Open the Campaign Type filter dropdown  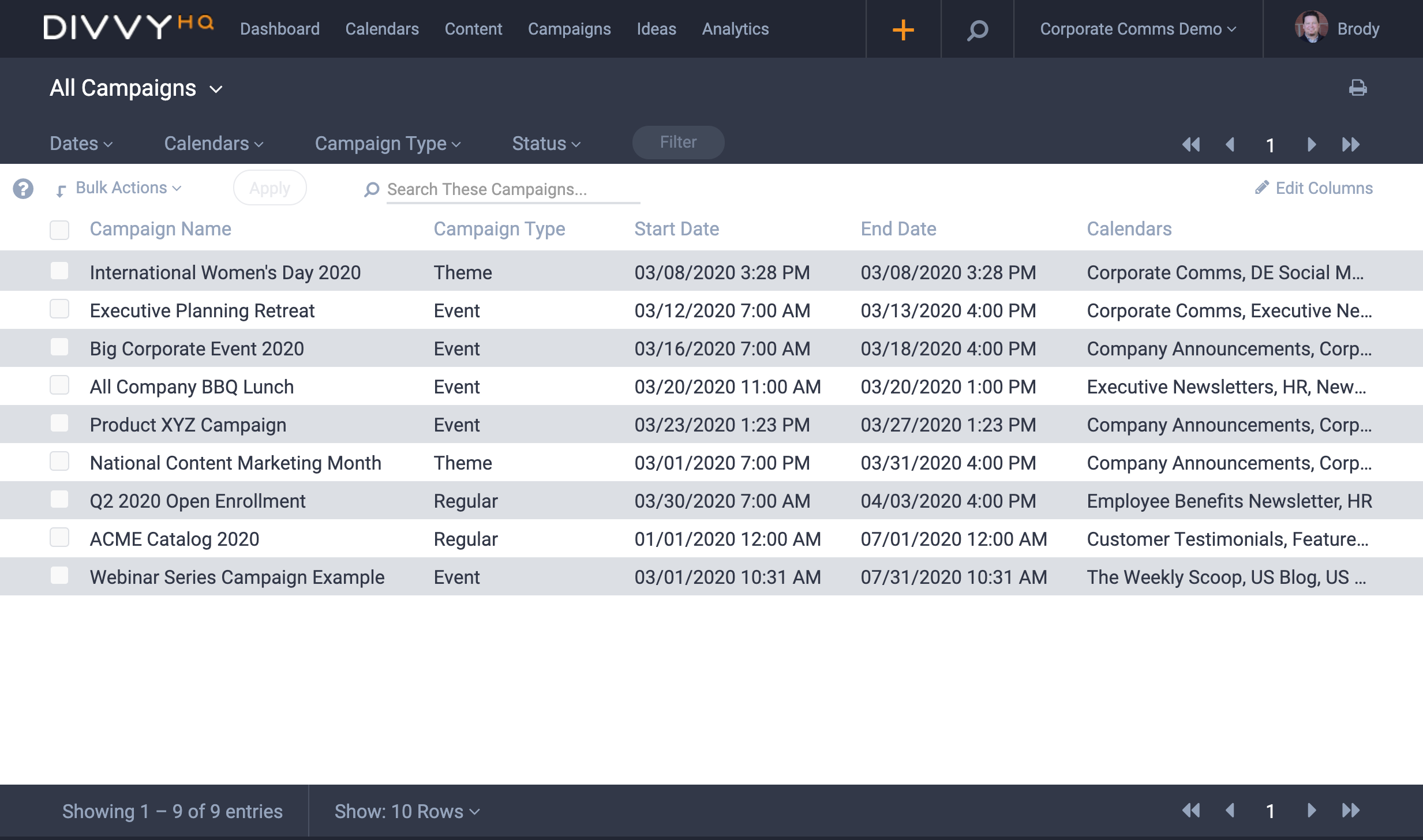pyautogui.click(x=388, y=143)
